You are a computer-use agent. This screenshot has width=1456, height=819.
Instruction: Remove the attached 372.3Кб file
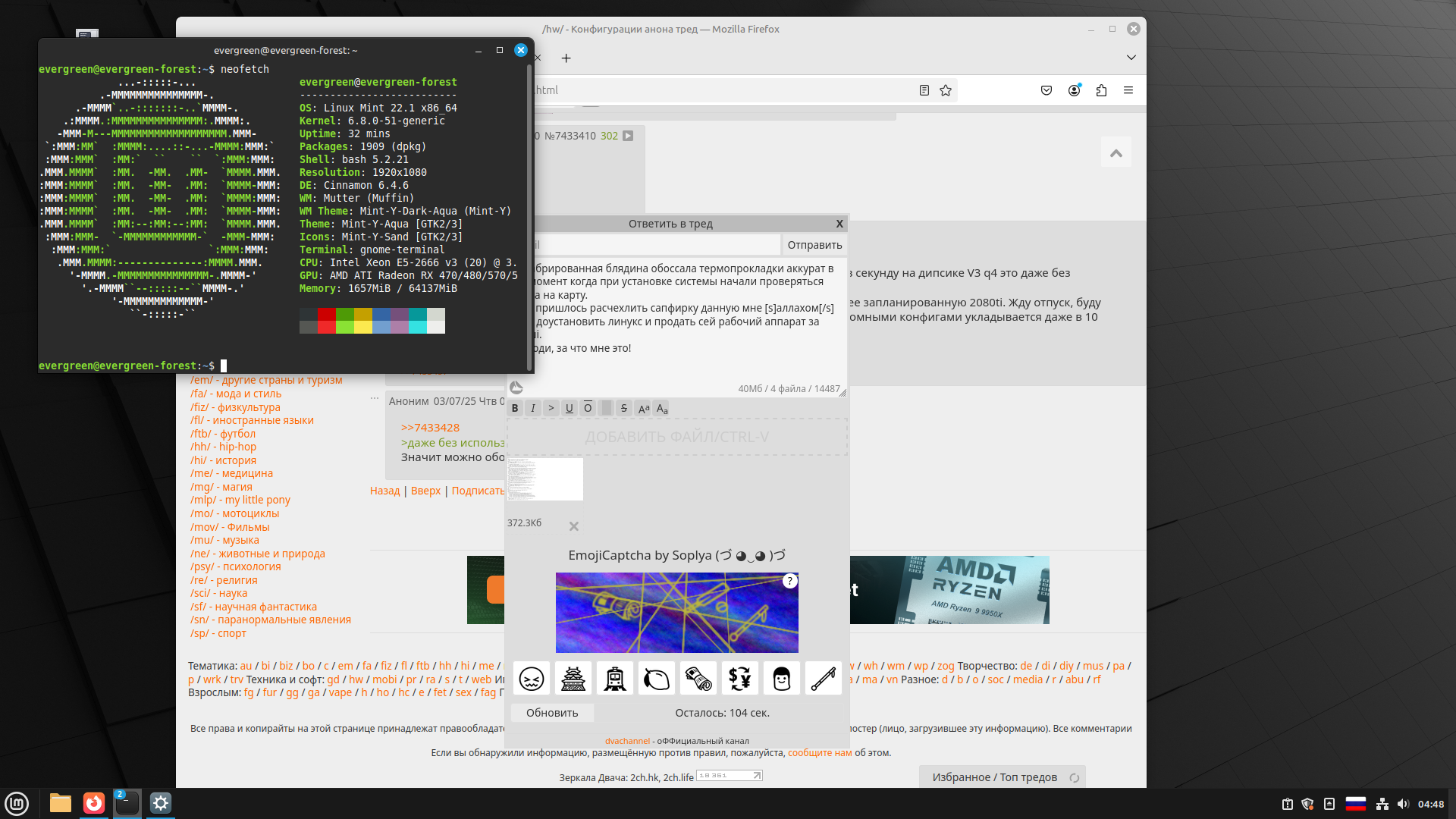point(573,526)
